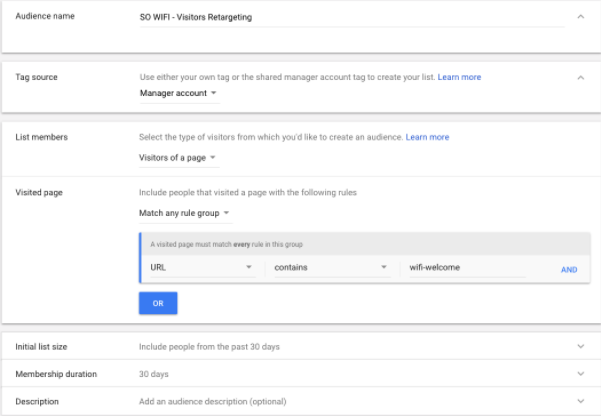Image resolution: width=601 pixels, height=416 pixels.
Task: Open the Manager account dropdown
Action: point(179,93)
